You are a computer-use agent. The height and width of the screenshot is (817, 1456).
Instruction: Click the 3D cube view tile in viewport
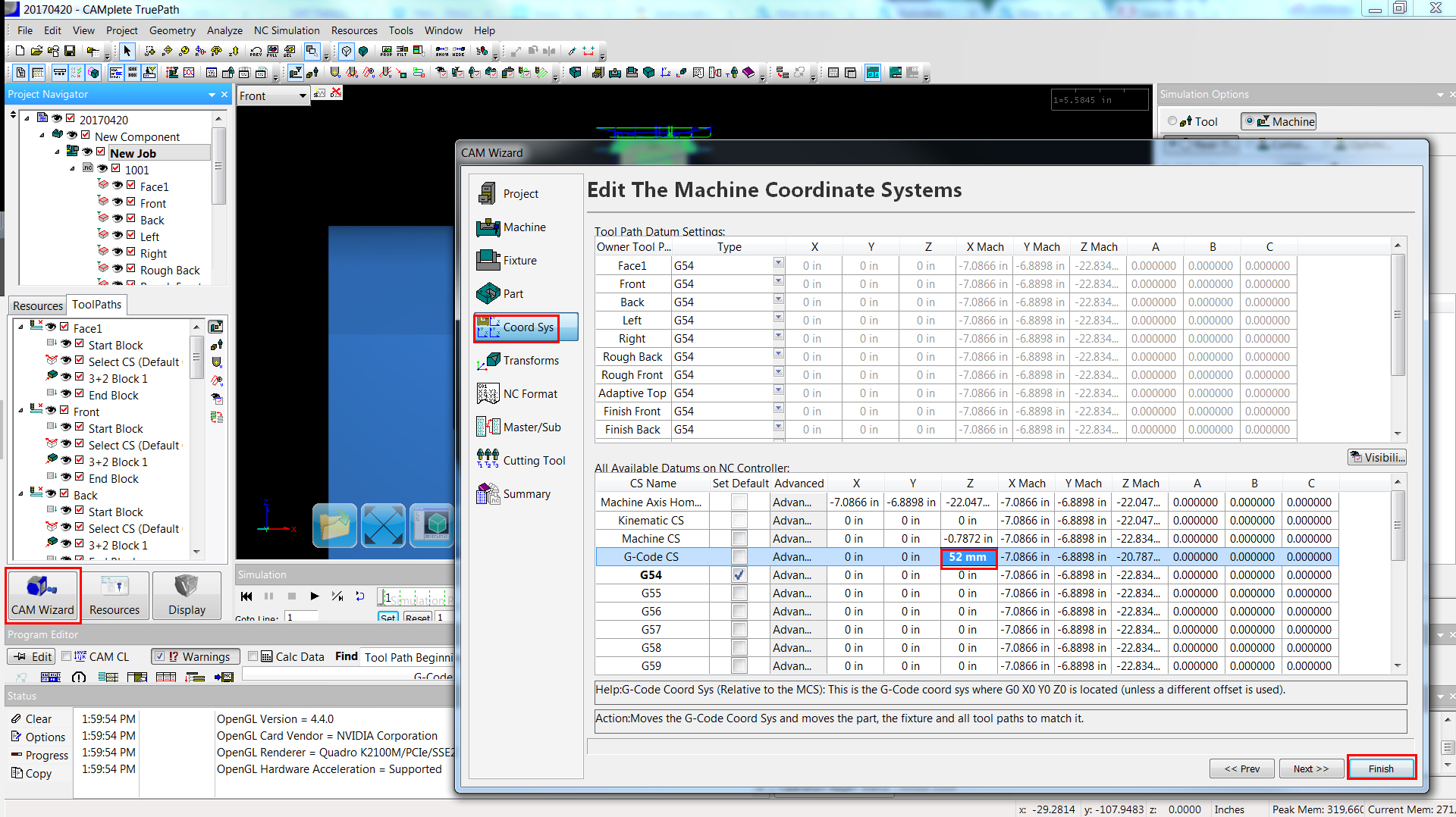[432, 524]
